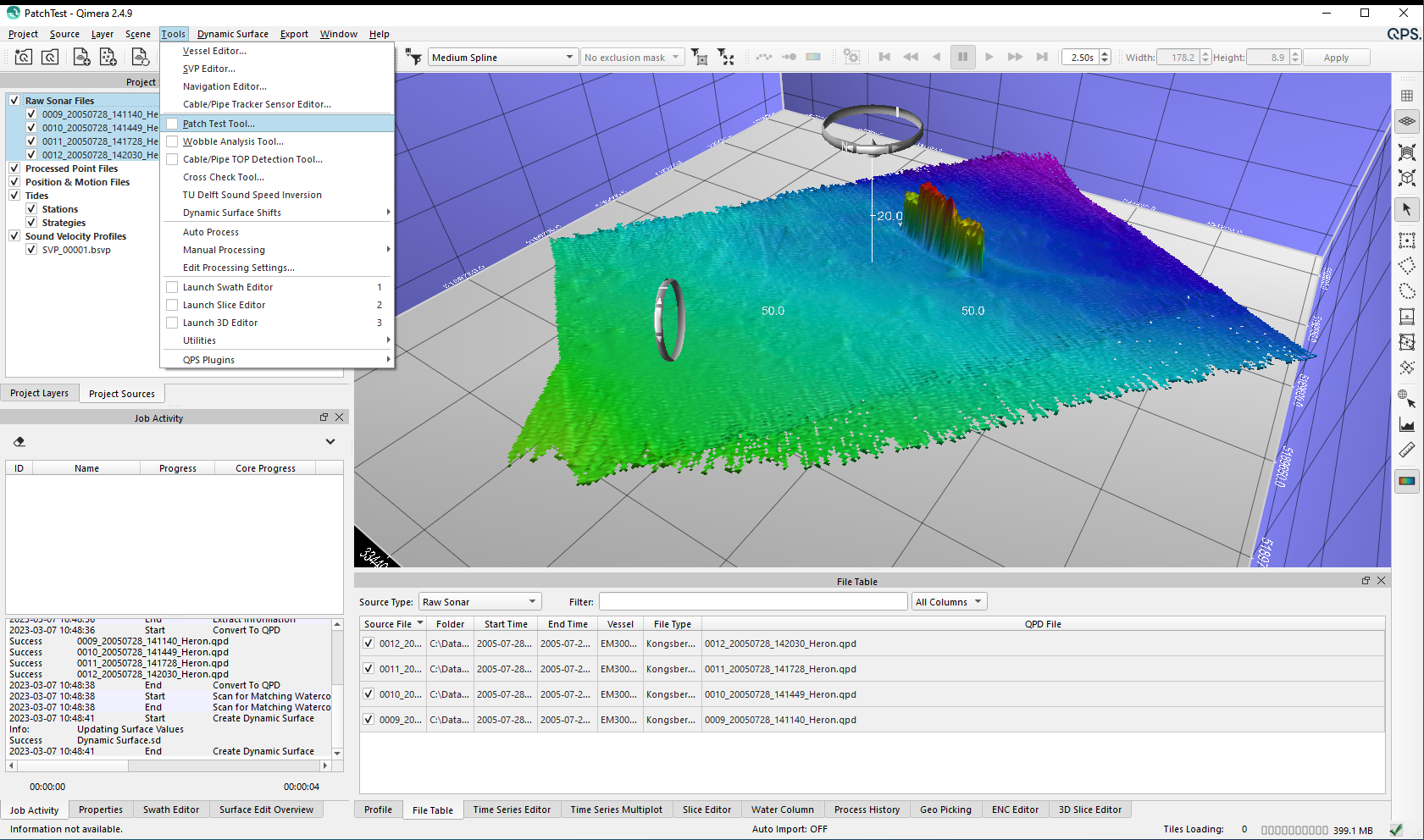The width and height of the screenshot is (1424, 840).
Task: Open the Medium Spline dropdown
Action: click(502, 58)
